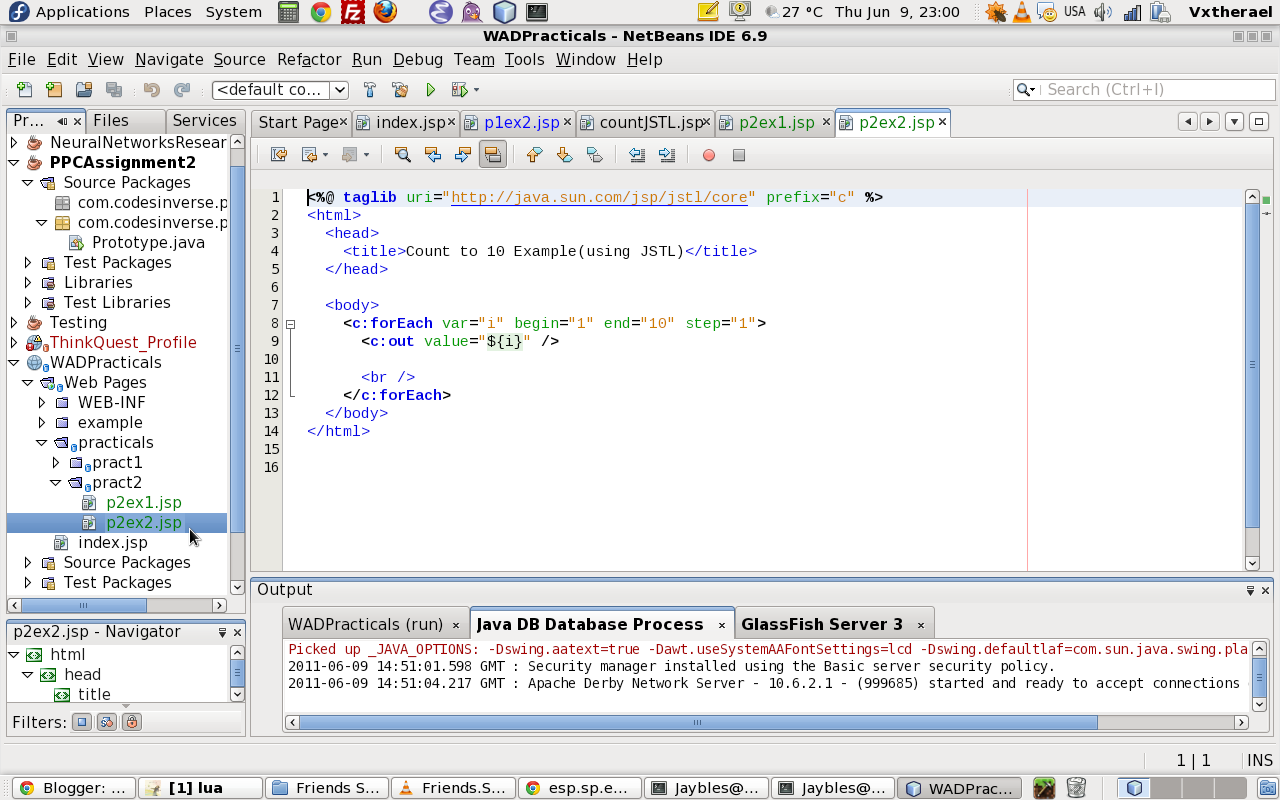Click the New File toolbar icon
The image size is (1280, 800).
pyautogui.click(x=24, y=89)
